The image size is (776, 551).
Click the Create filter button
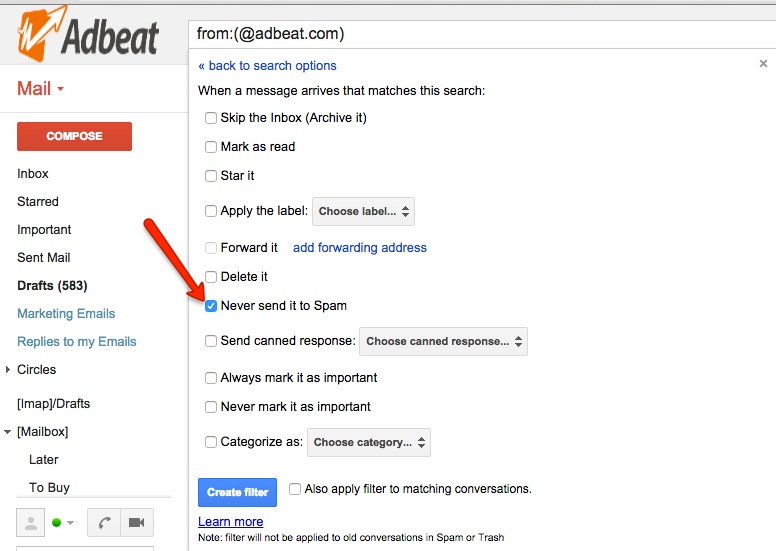tap(238, 492)
